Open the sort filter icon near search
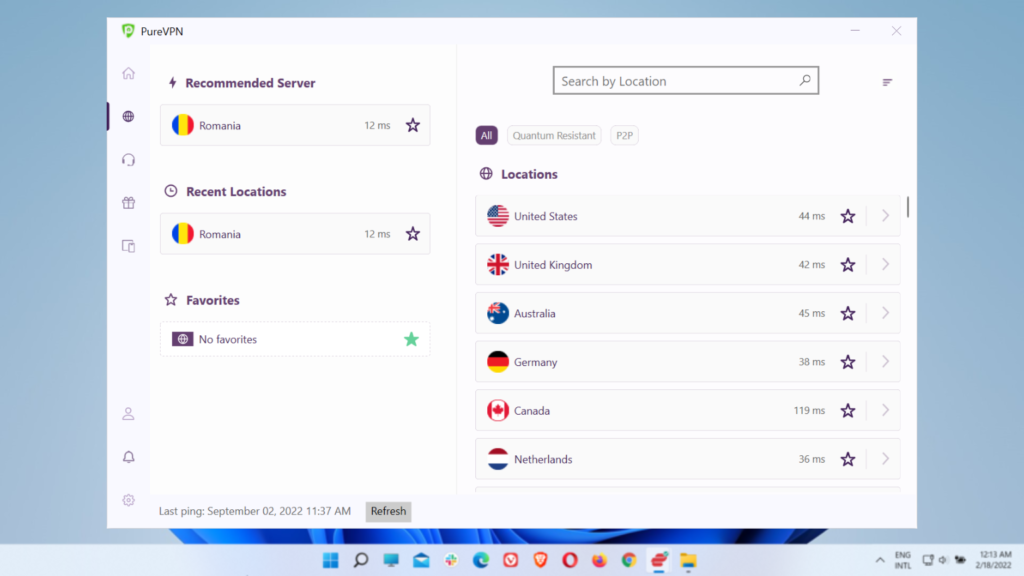The width and height of the screenshot is (1024, 576). pyautogui.click(x=887, y=82)
